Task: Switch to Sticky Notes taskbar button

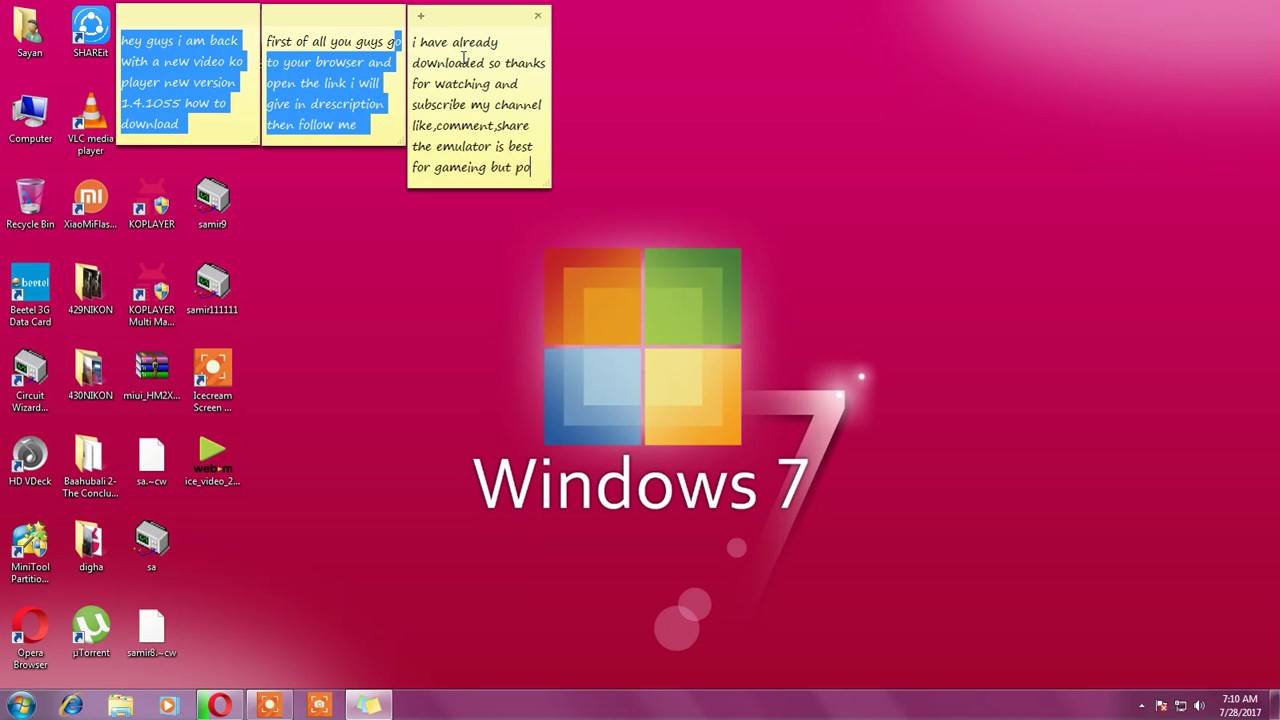Action: [369, 705]
